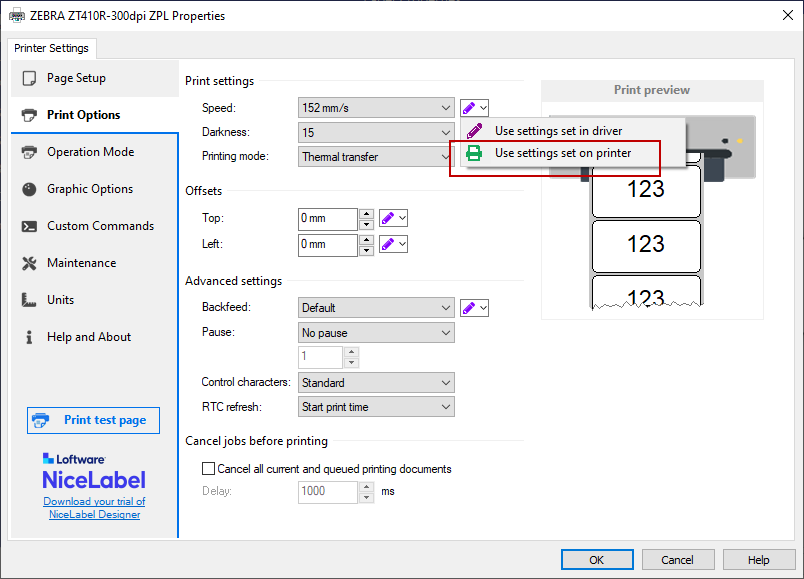Viewport: 804px width, 579px height.
Task: Click the pencil icon next to Speed
Action: (x=469, y=108)
